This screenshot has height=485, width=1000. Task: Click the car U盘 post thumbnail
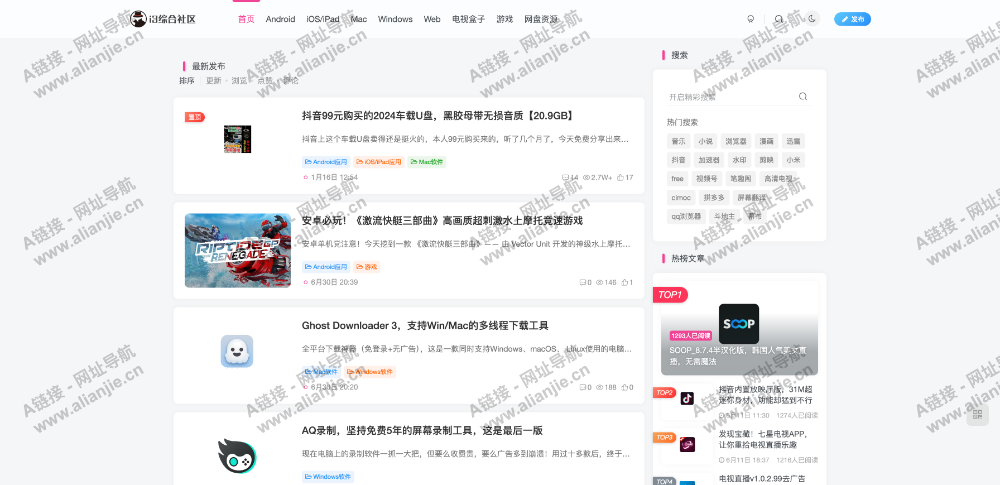pyautogui.click(x=237, y=138)
